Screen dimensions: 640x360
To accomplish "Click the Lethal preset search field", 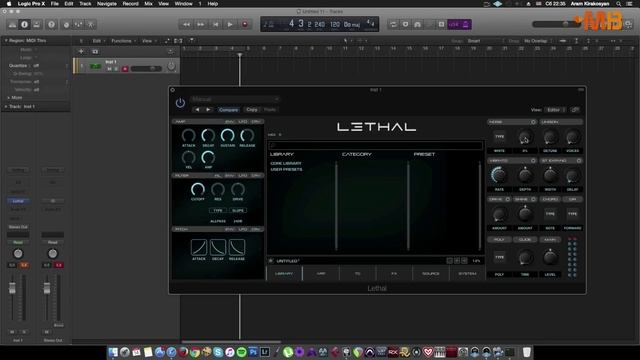I will 376,145.
